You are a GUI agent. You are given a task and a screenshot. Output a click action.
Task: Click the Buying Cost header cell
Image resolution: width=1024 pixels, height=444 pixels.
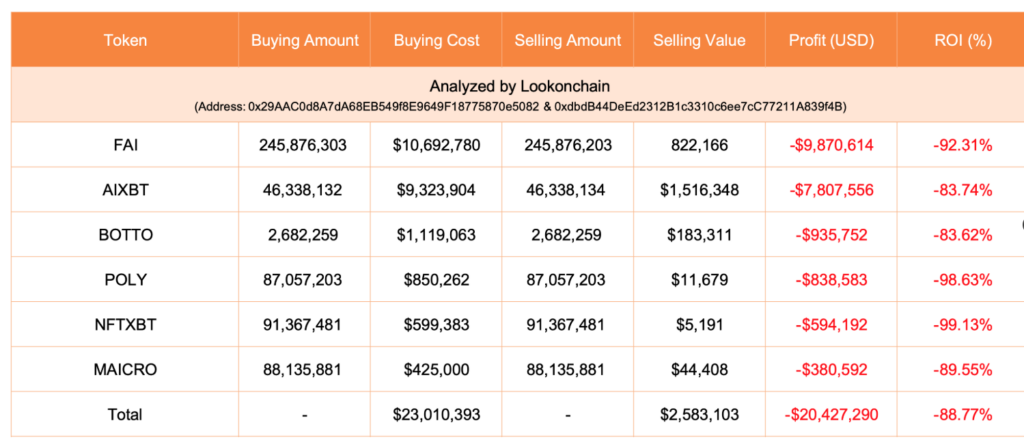(436, 41)
